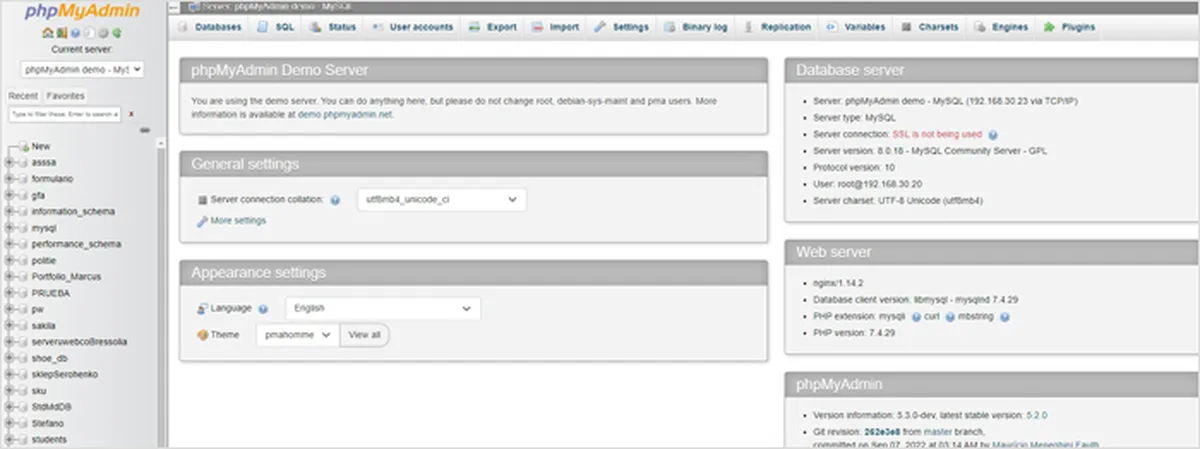Click the New database icon in tree
The height and width of the screenshot is (449, 1200).
point(24,146)
